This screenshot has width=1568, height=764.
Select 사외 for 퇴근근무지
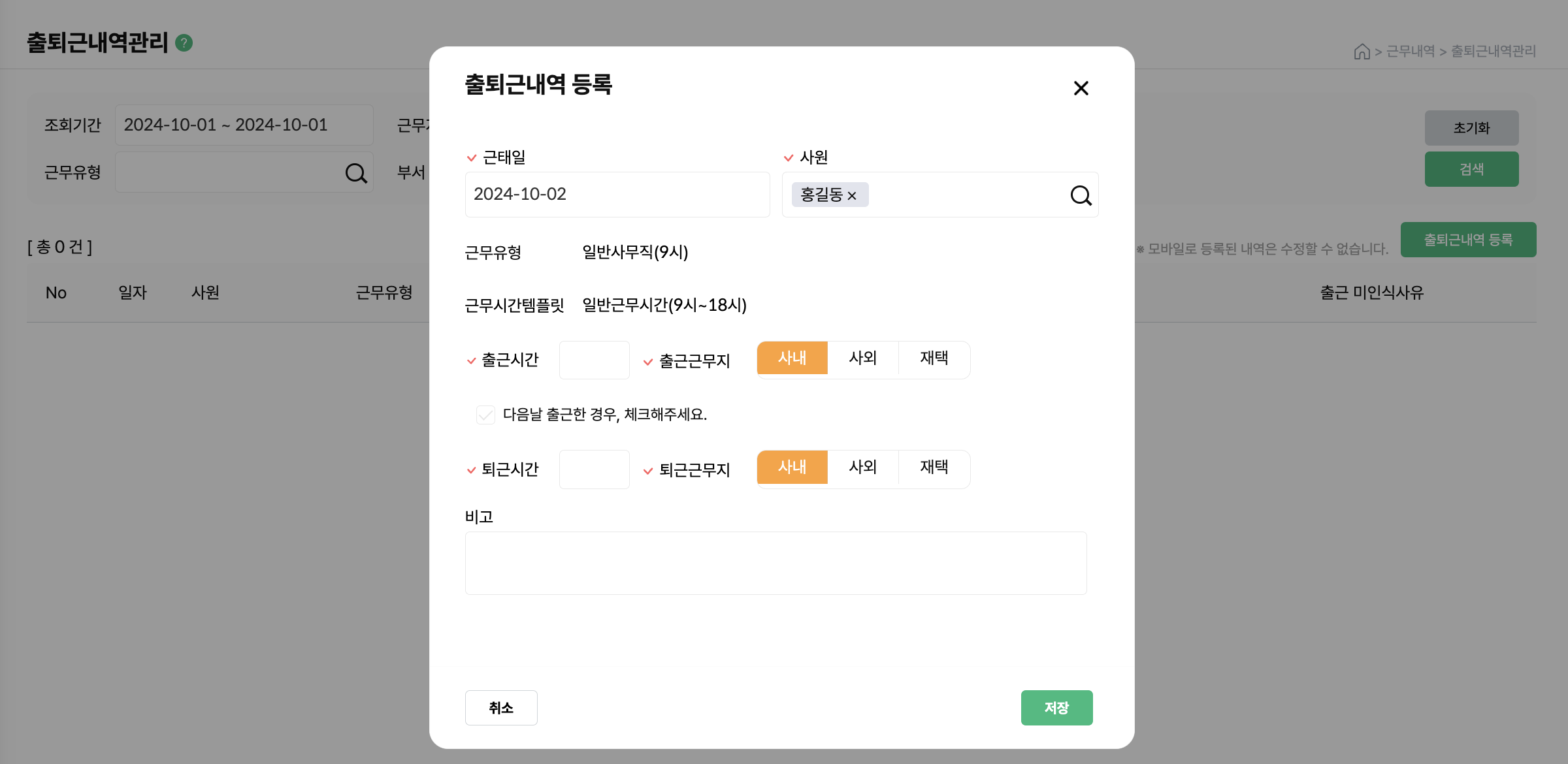(x=862, y=468)
